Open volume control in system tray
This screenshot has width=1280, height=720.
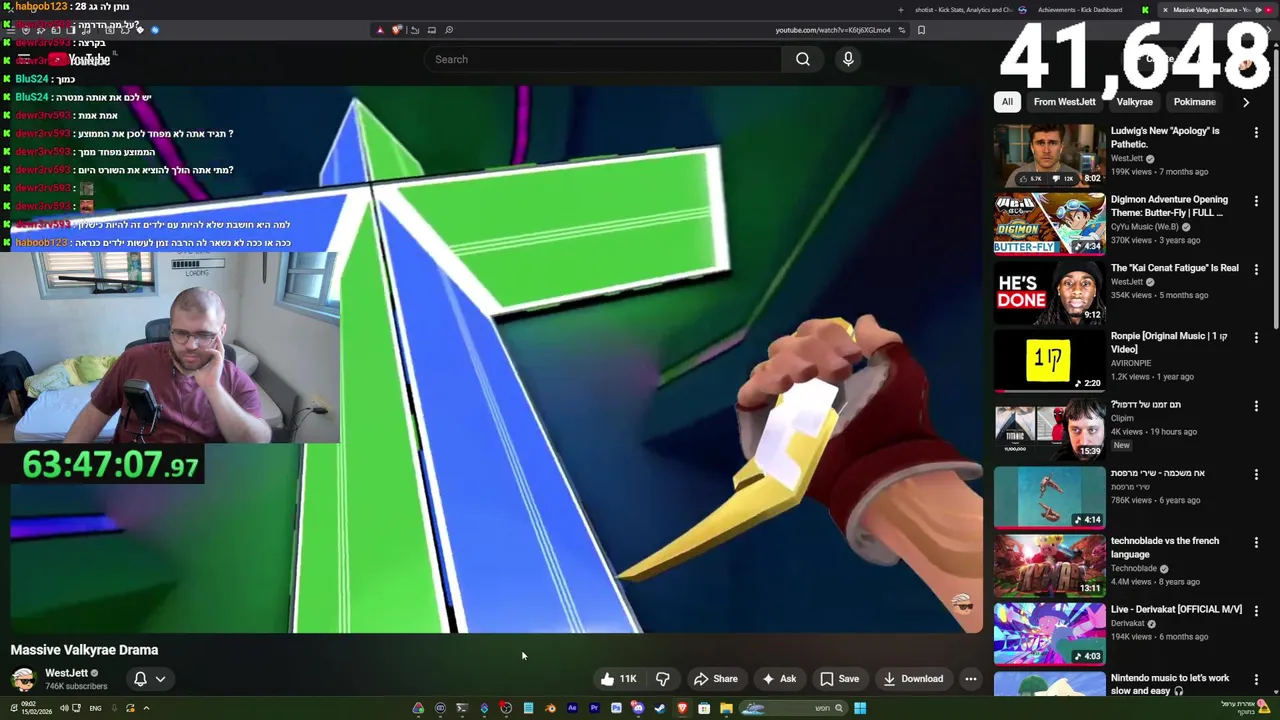click(x=63, y=708)
